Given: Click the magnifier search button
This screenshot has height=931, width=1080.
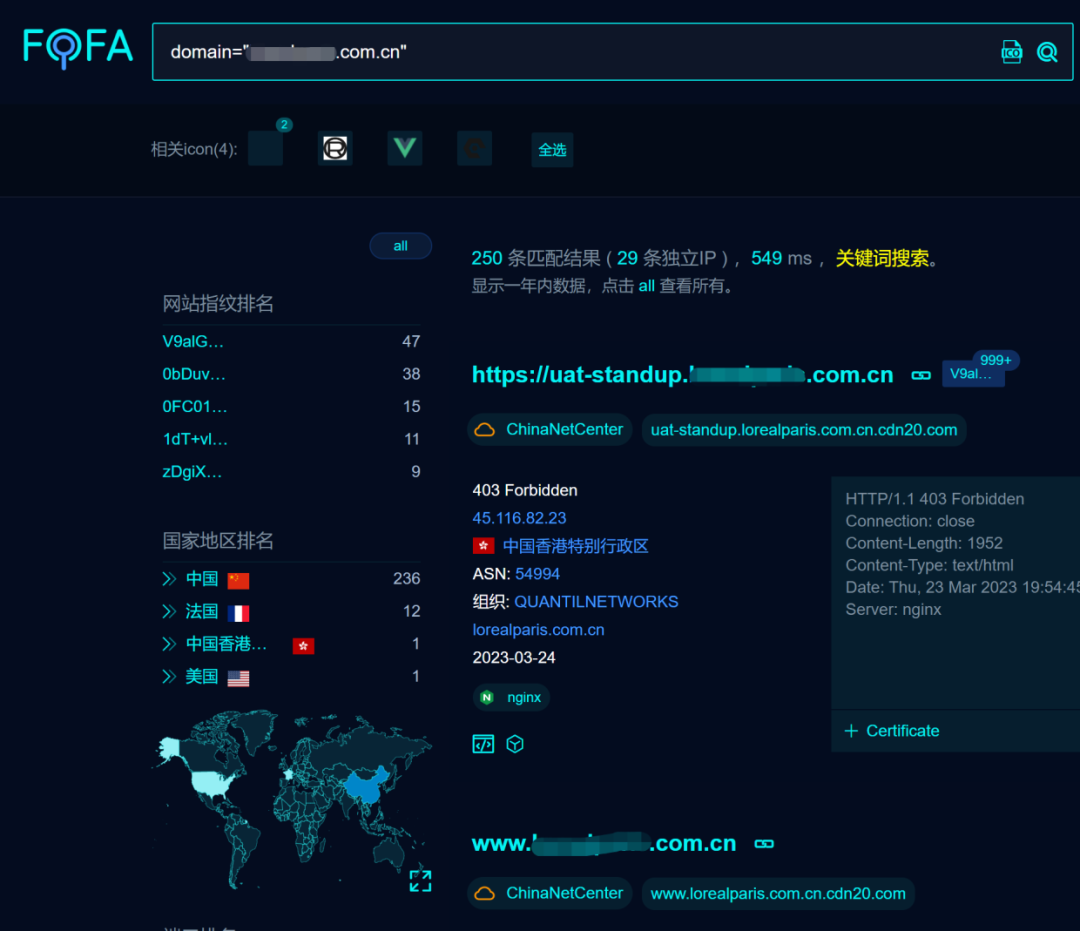Looking at the screenshot, I should click(1047, 52).
